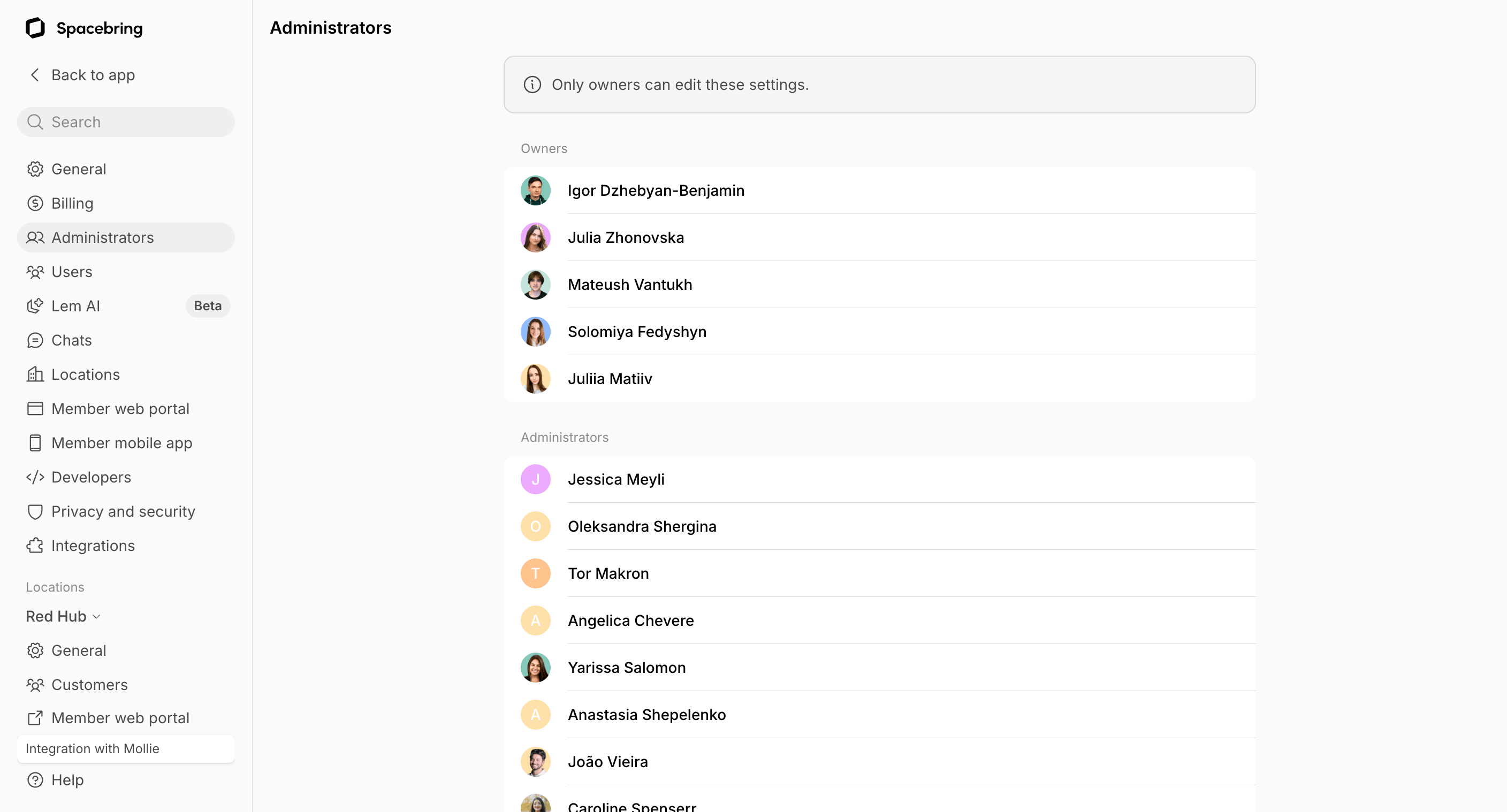Viewport: 1507px width, 812px height.
Task: Select administrator Yarissa Salomon
Action: [x=879, y=668]
